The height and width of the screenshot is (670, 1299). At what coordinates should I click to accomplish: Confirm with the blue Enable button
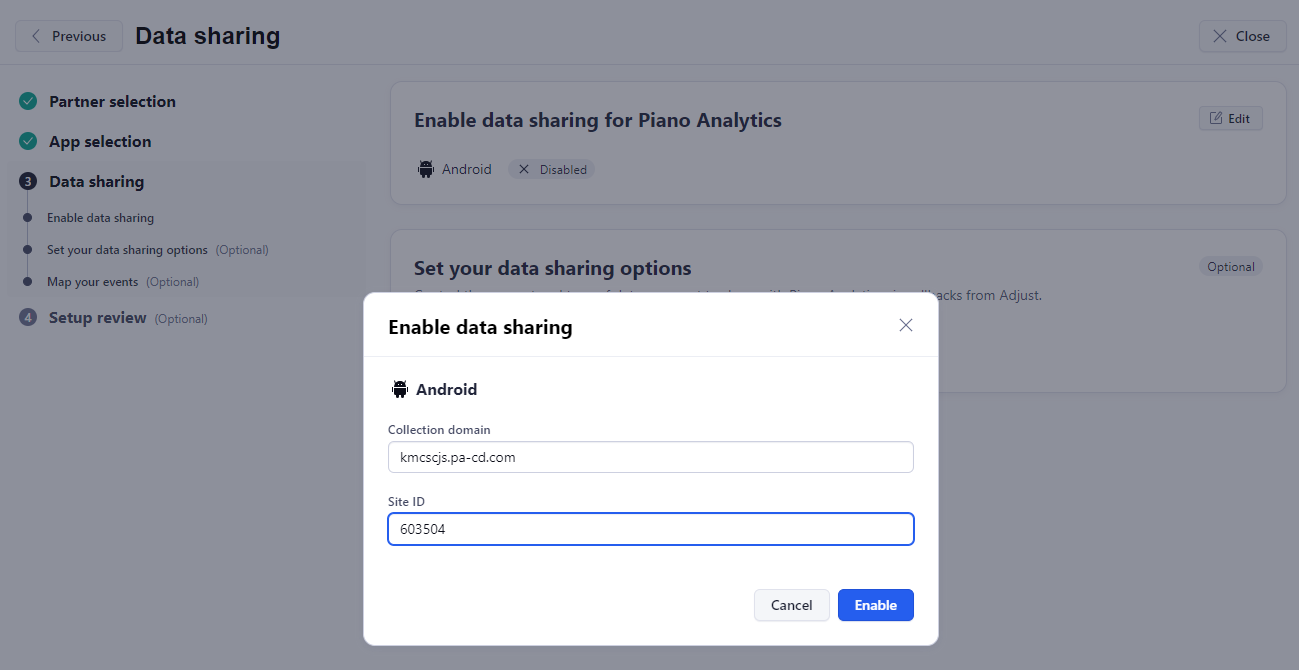click(875, 605)
